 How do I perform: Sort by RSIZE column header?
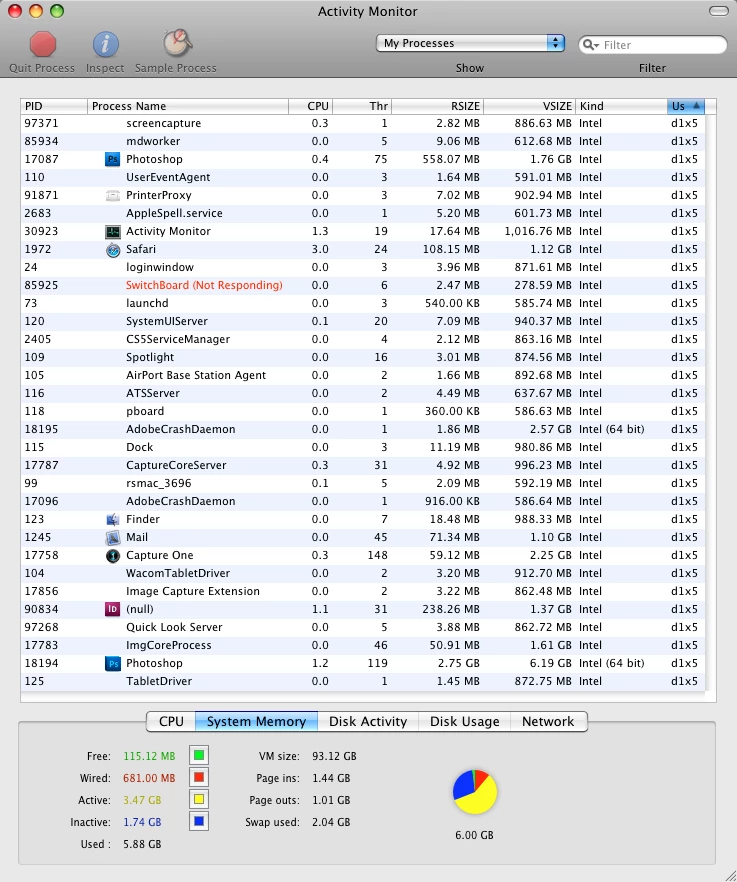coord(438,106)
